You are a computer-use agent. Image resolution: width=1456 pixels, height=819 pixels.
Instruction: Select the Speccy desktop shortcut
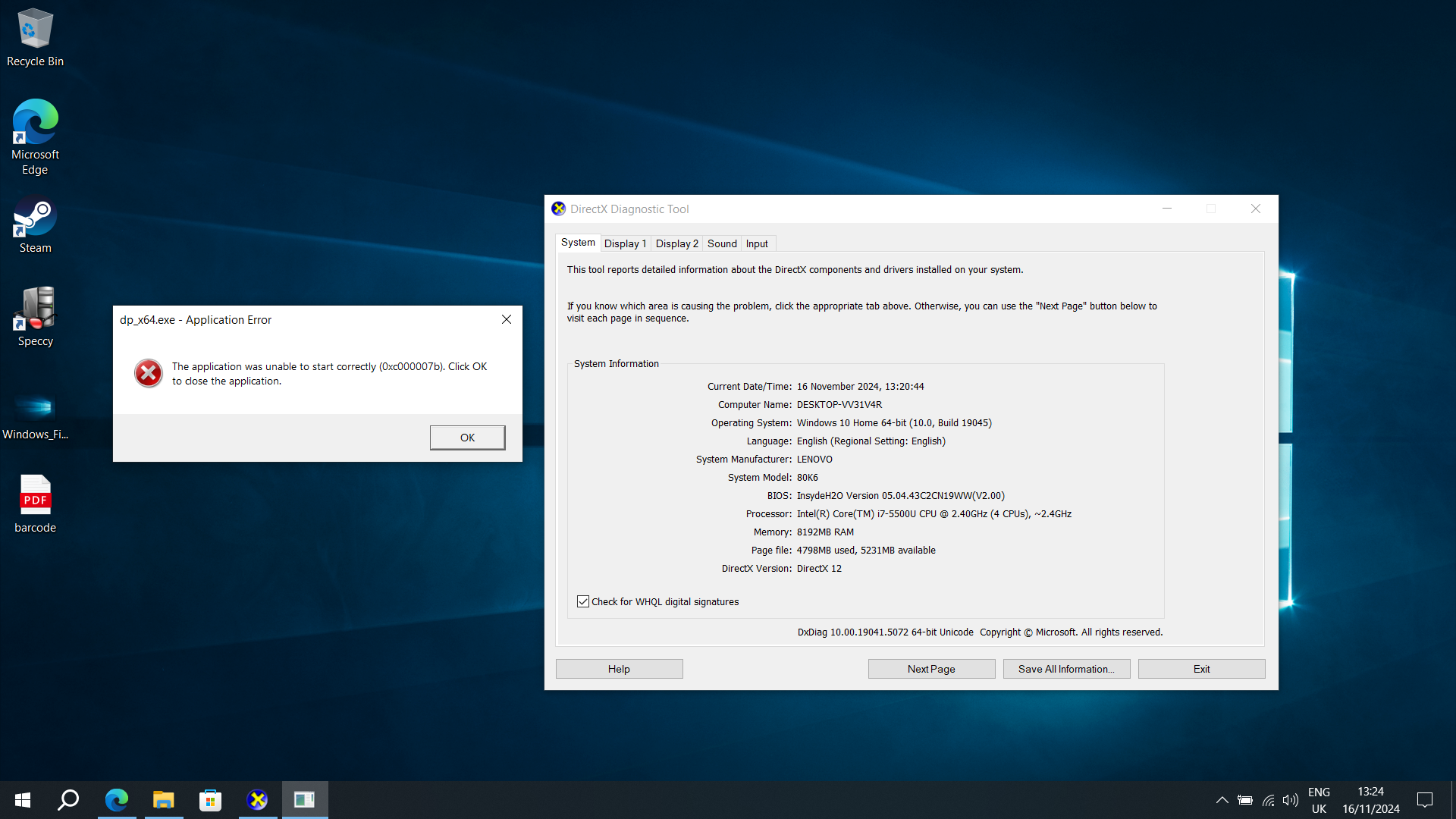[35, 318]
